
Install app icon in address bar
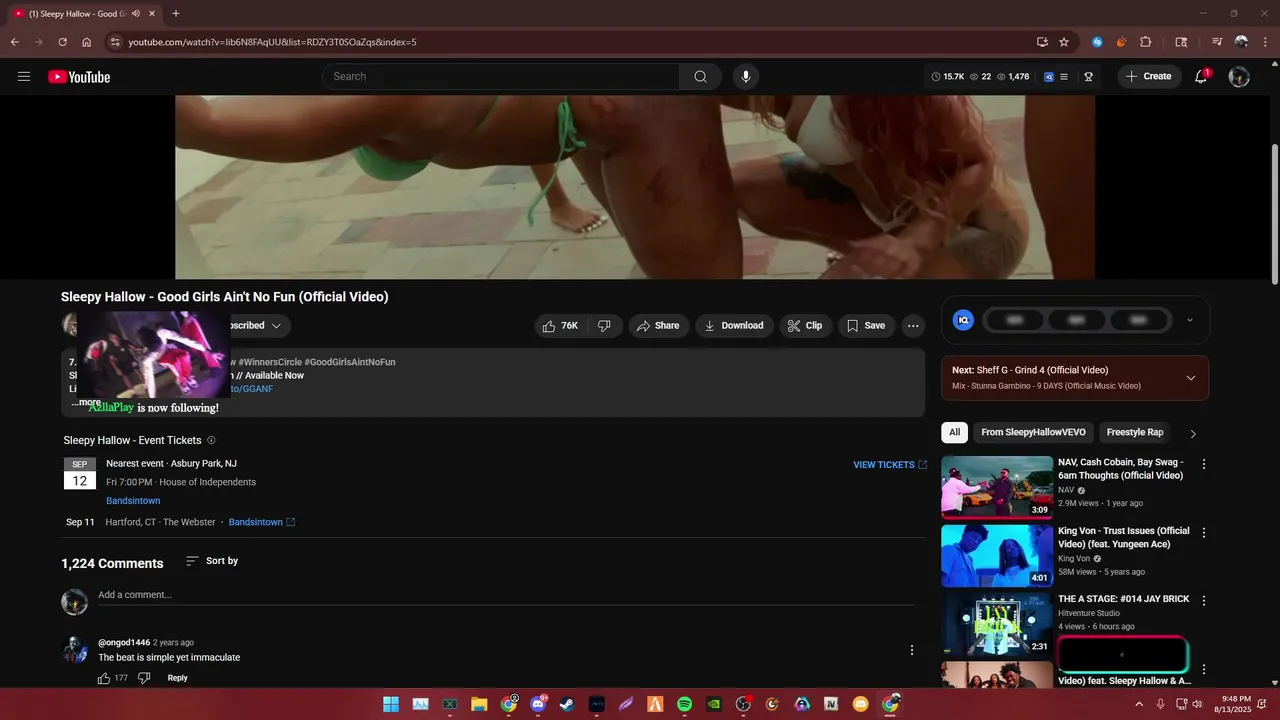click(x=1042, y=42)
